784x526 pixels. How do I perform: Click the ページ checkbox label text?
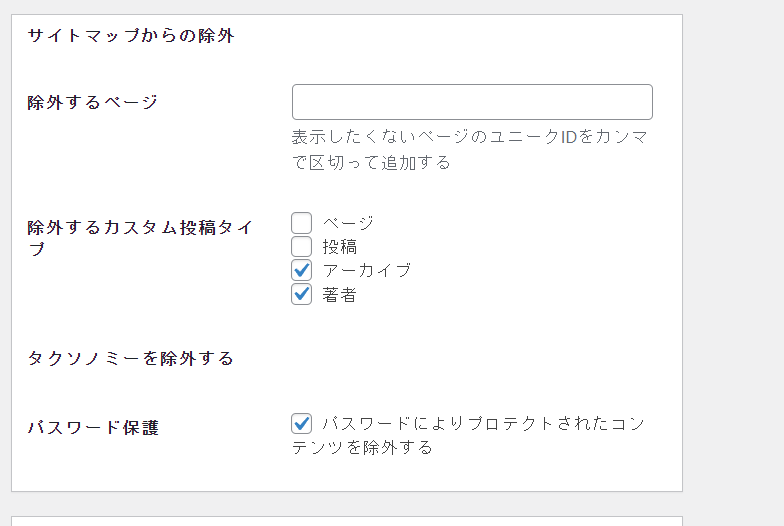point(348,223)
